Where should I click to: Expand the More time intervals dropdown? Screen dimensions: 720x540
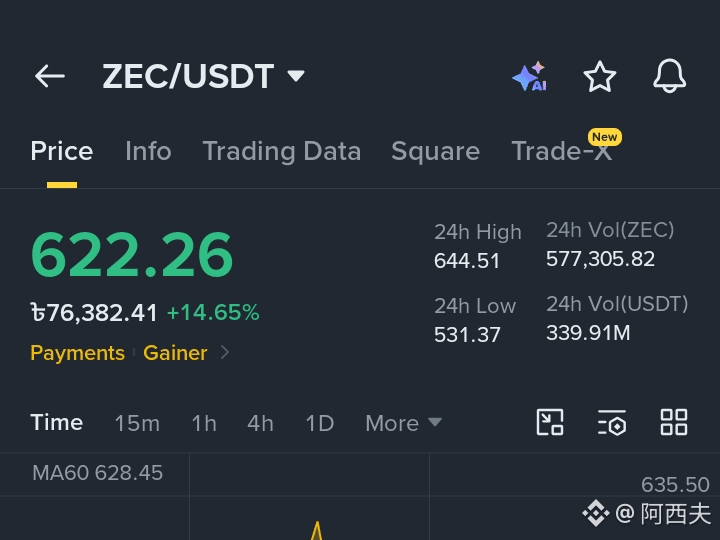pos(403,423)
